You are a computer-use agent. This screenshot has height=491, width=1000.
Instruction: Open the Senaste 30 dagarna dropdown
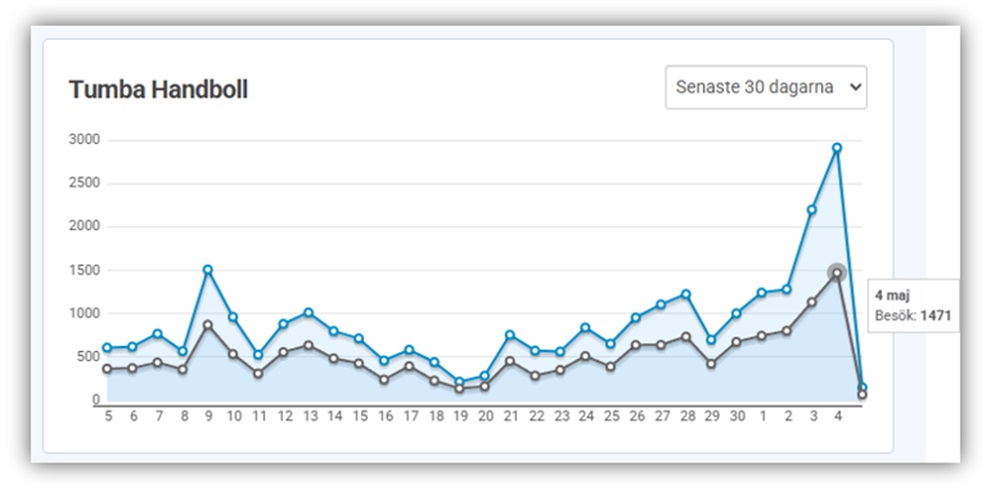click(766, 87)
